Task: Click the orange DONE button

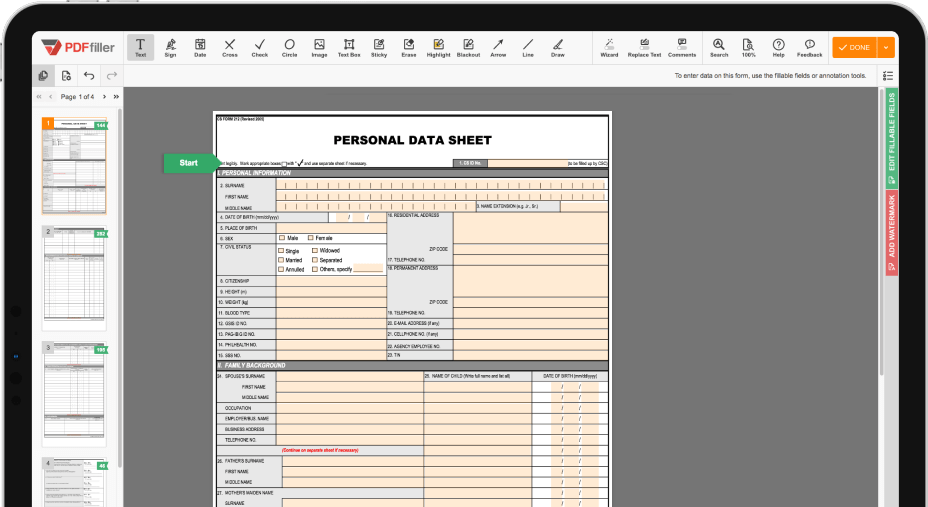Action: click(854, 47)
